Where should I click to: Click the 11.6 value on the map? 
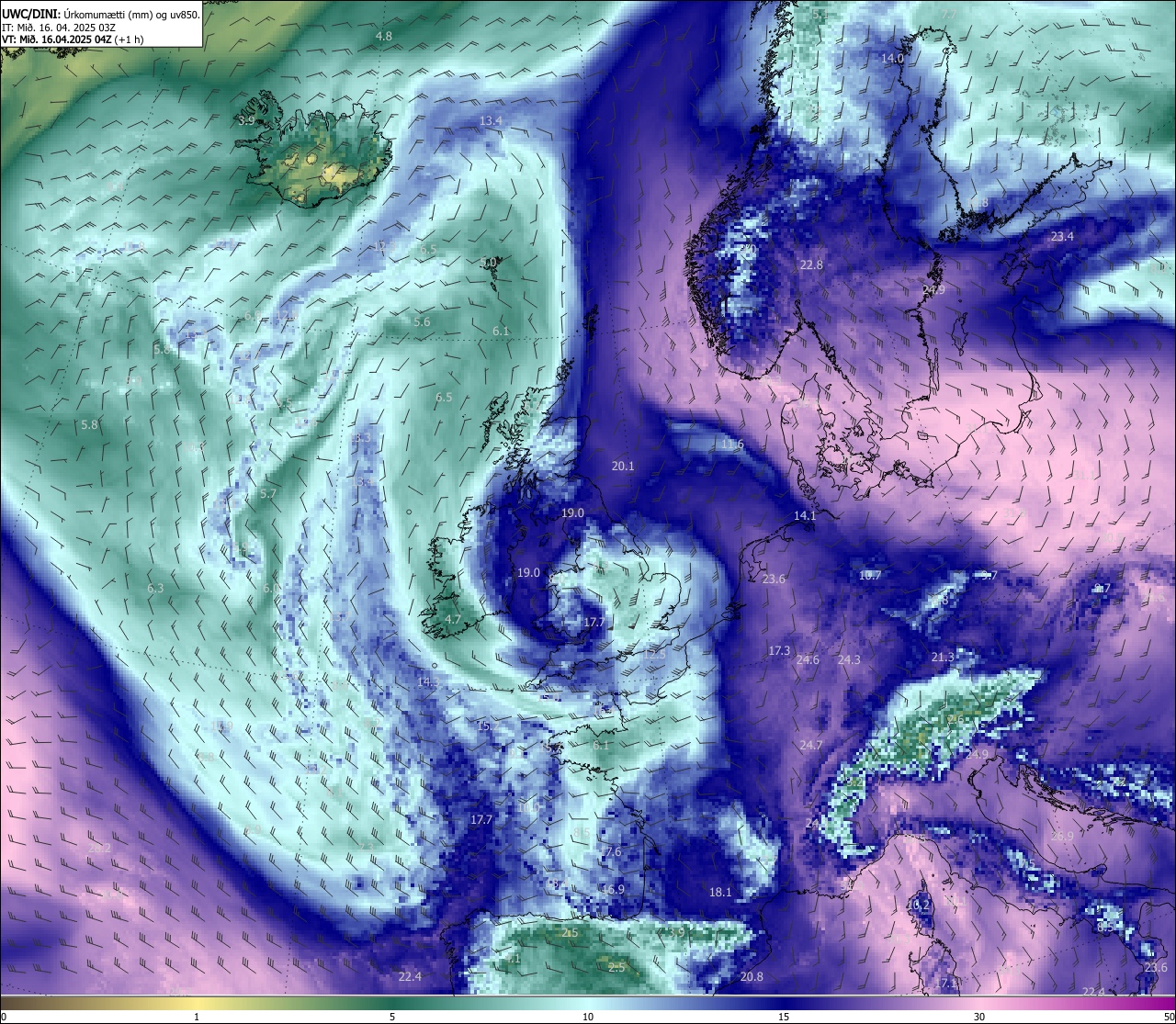pos(732,444)
